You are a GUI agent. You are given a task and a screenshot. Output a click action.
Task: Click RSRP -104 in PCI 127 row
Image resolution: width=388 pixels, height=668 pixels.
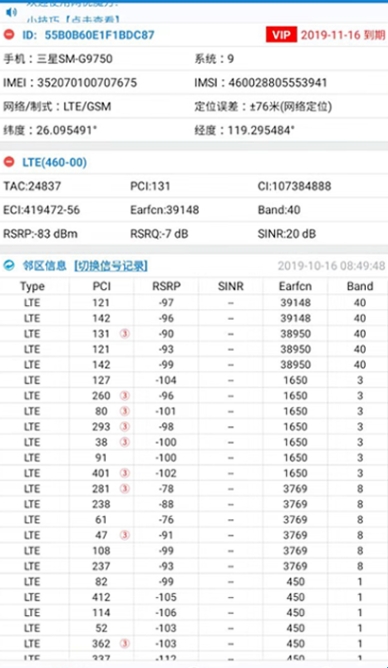click(x=166, y=380)
